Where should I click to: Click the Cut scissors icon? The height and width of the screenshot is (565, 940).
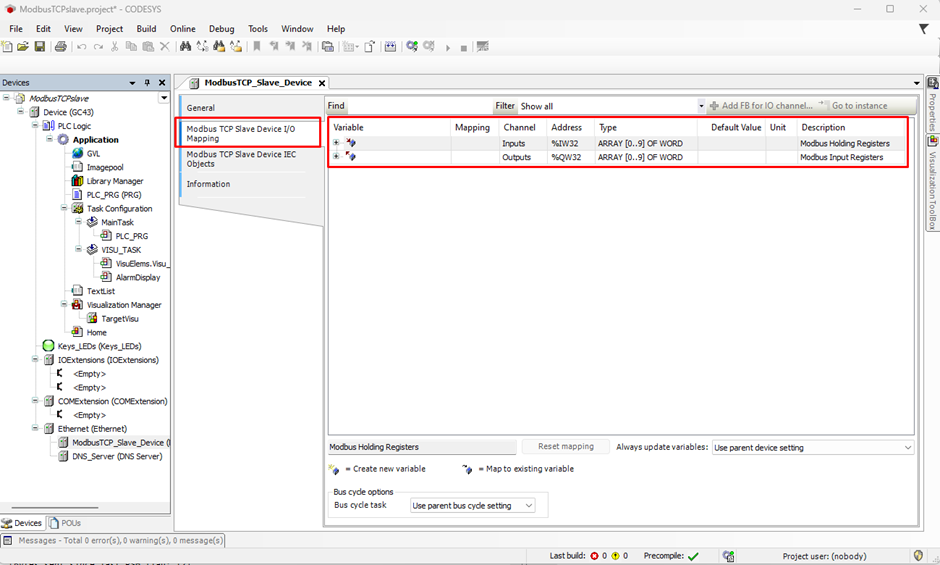tap(115, 46)
